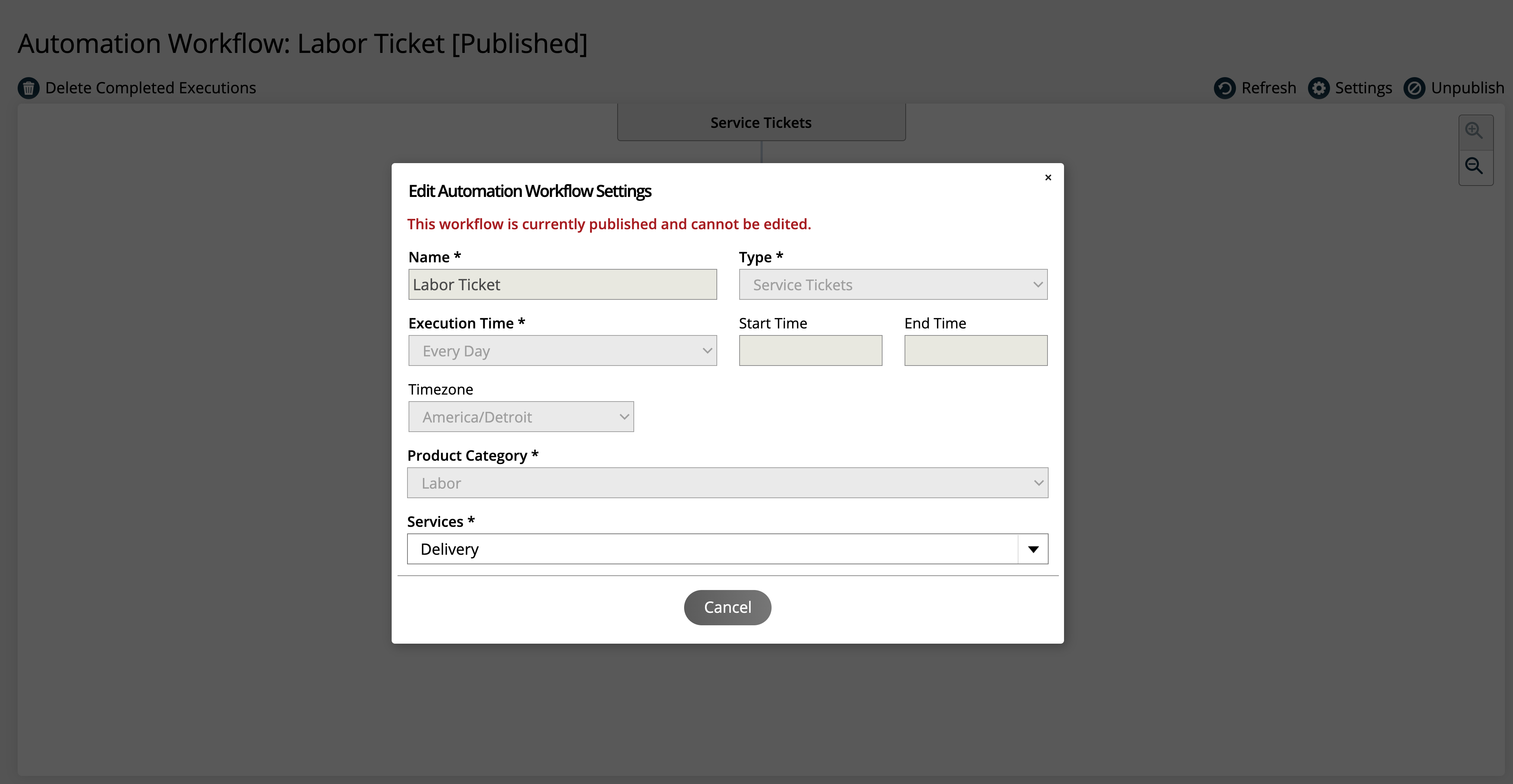Image resolution: width=1513 pixels, height=784 pixels.
Task: Click the Refresh icon in the top toolbar
Action: pos(1226,88)
